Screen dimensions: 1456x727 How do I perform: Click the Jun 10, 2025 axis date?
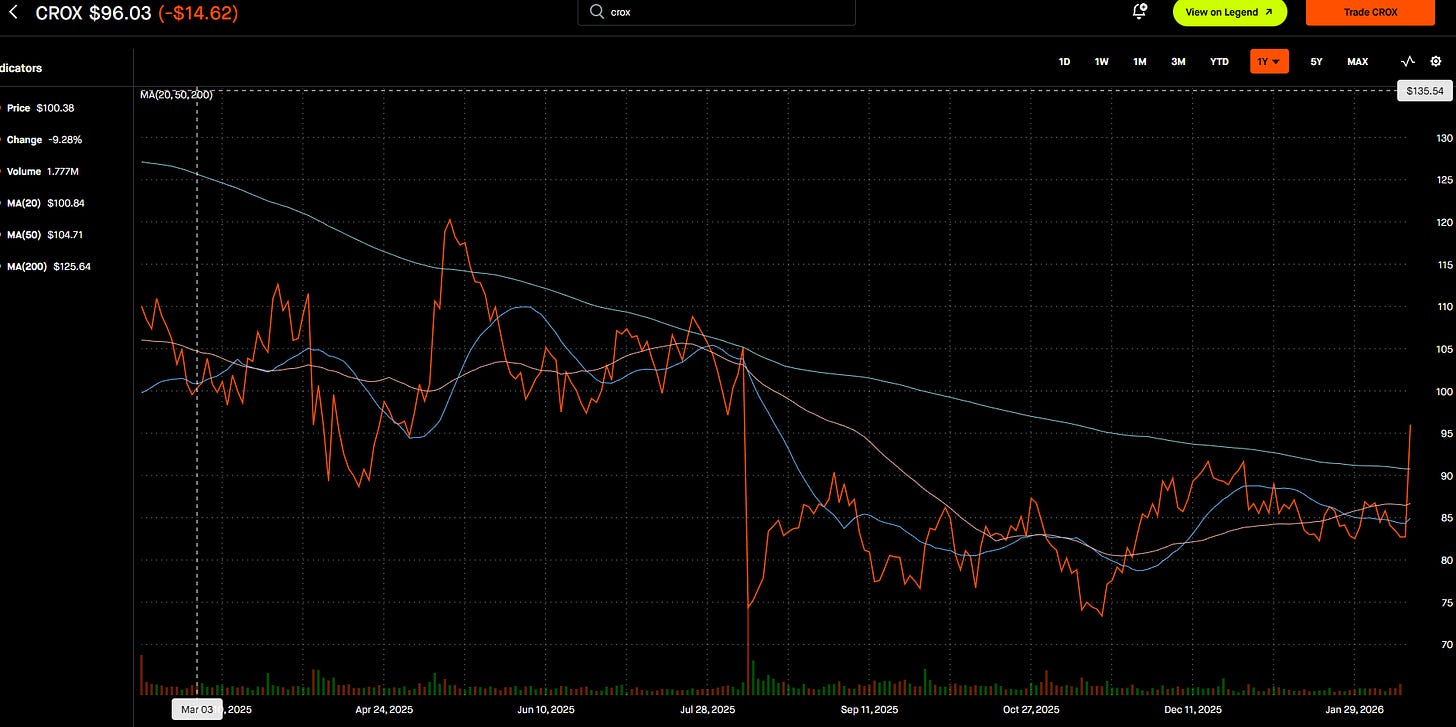pos(545,709)
